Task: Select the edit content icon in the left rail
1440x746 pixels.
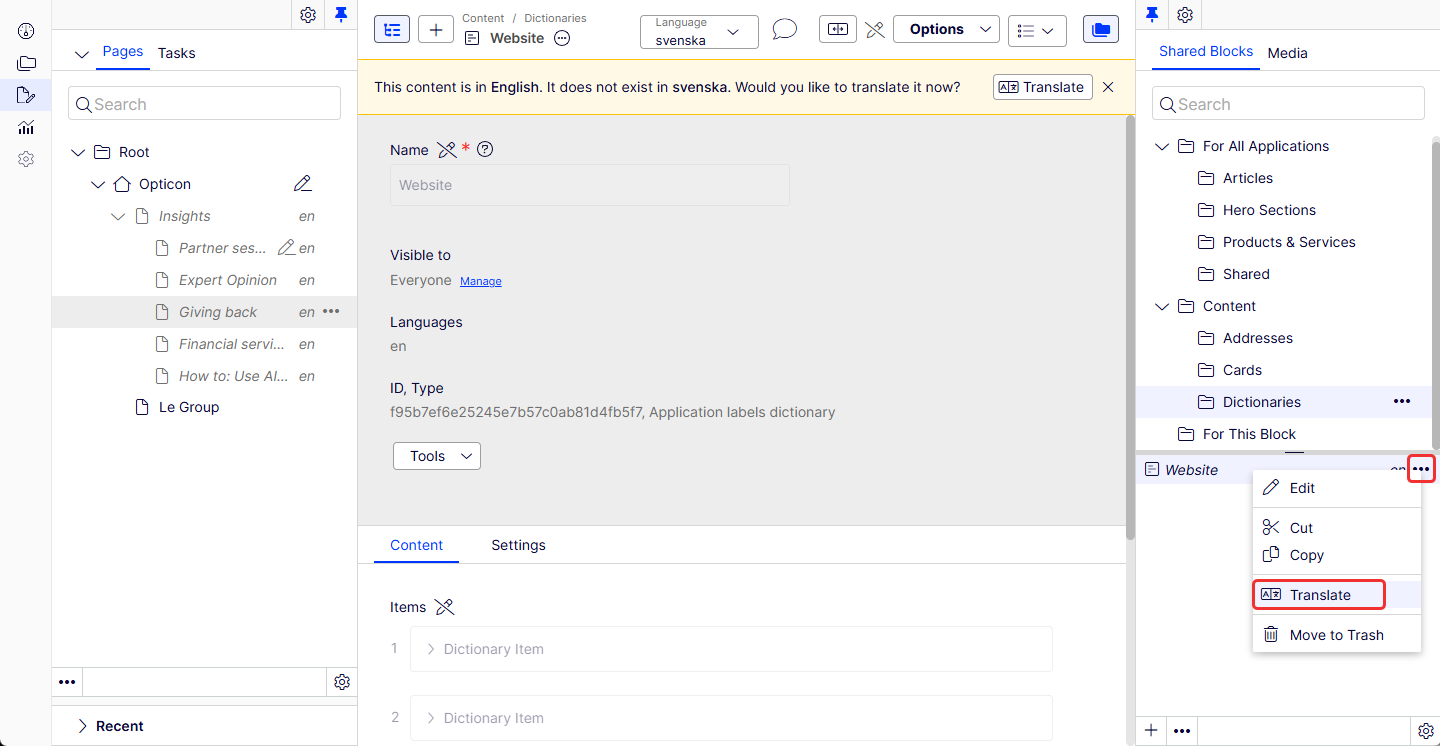Action: (26, 95)
